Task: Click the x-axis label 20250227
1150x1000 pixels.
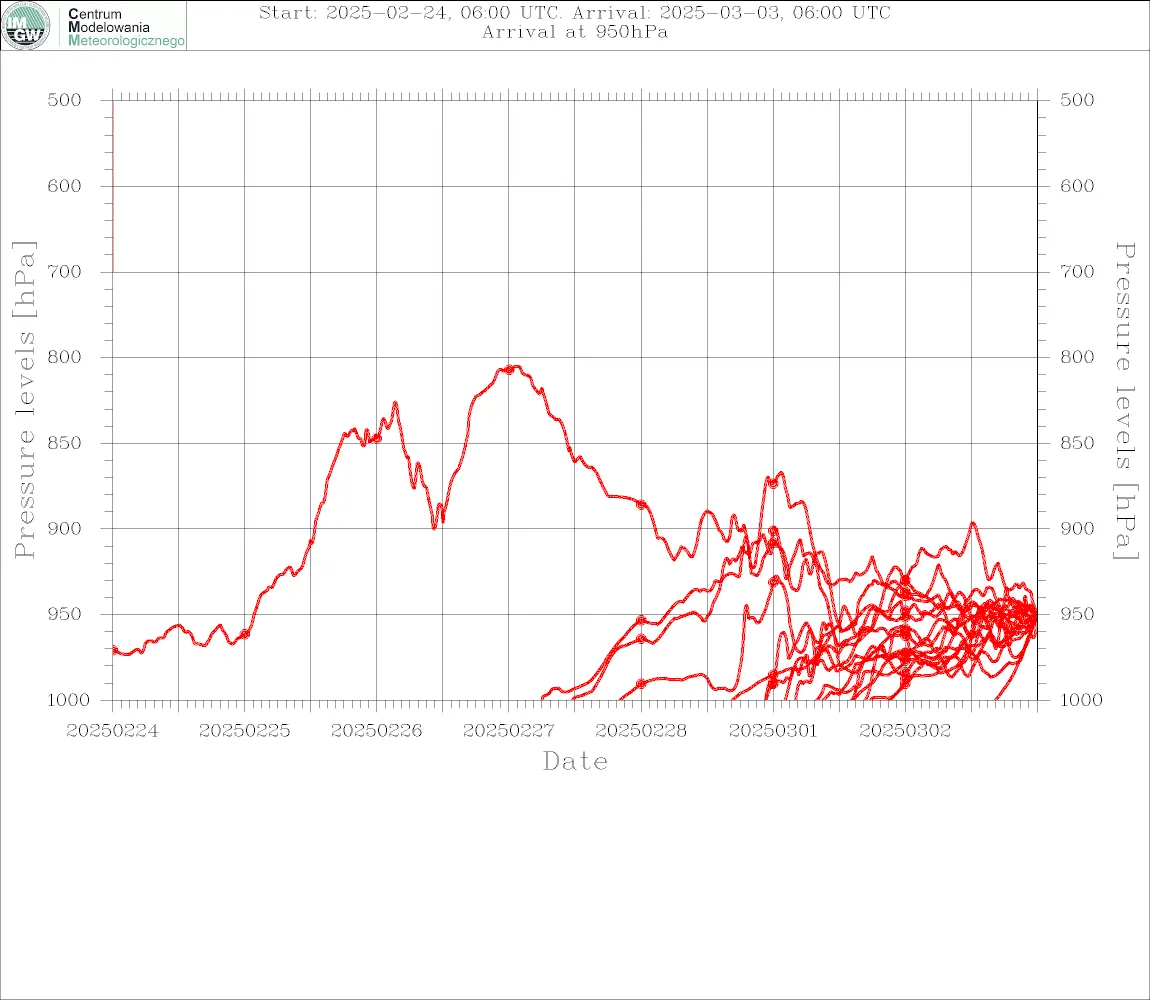Action: [x=508, y=731]
